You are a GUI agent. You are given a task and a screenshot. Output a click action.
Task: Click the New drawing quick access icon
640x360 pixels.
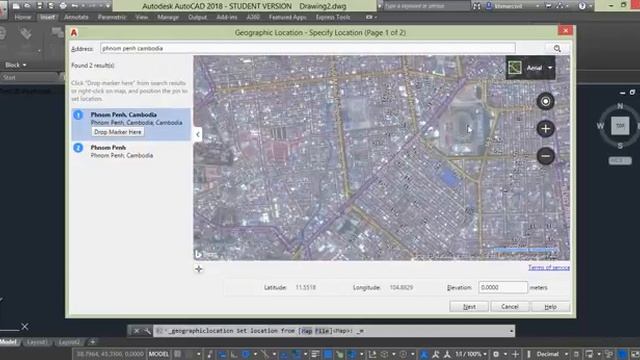16,6
